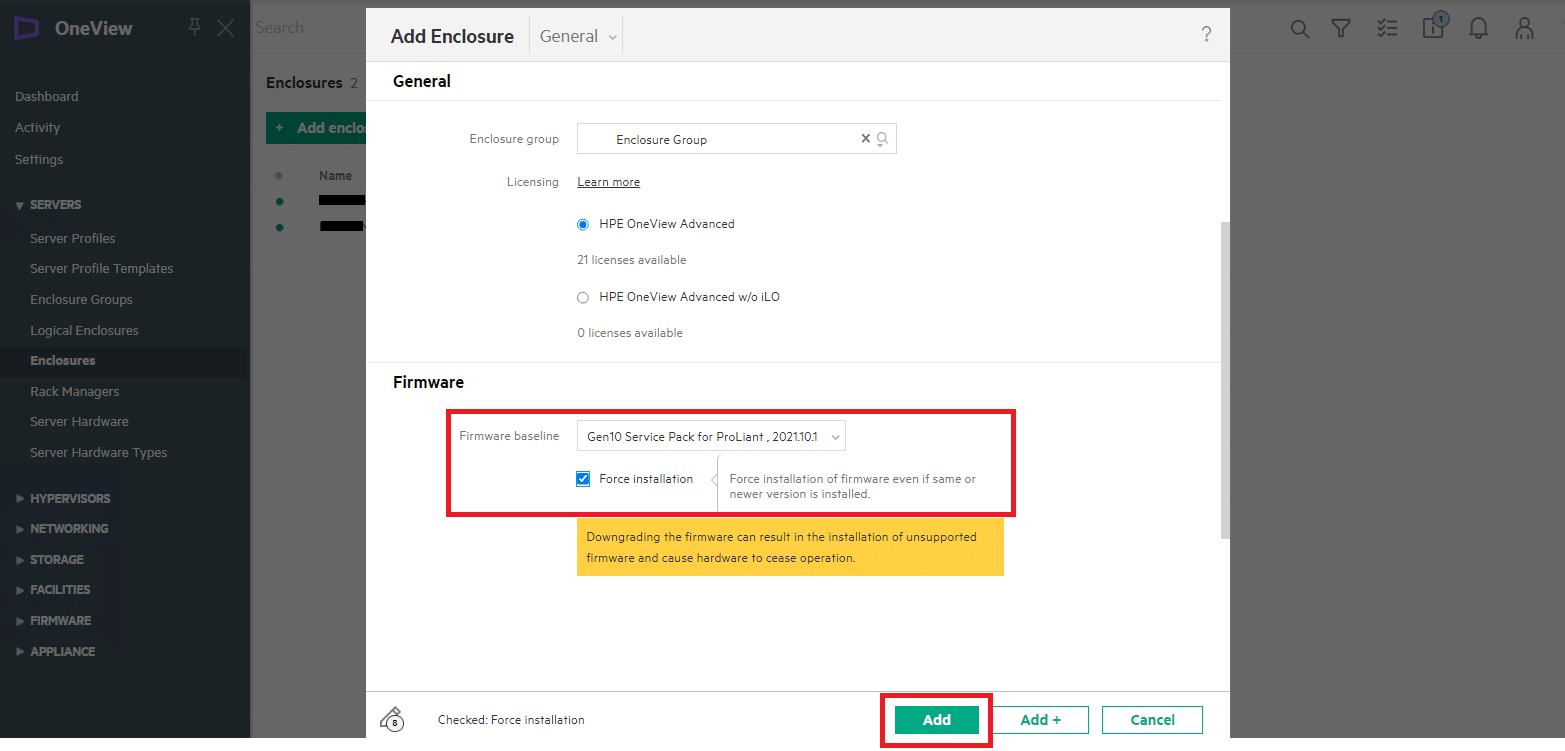Clear the Enclosure group field with X

pyautogui.click(x=866, y=139)
